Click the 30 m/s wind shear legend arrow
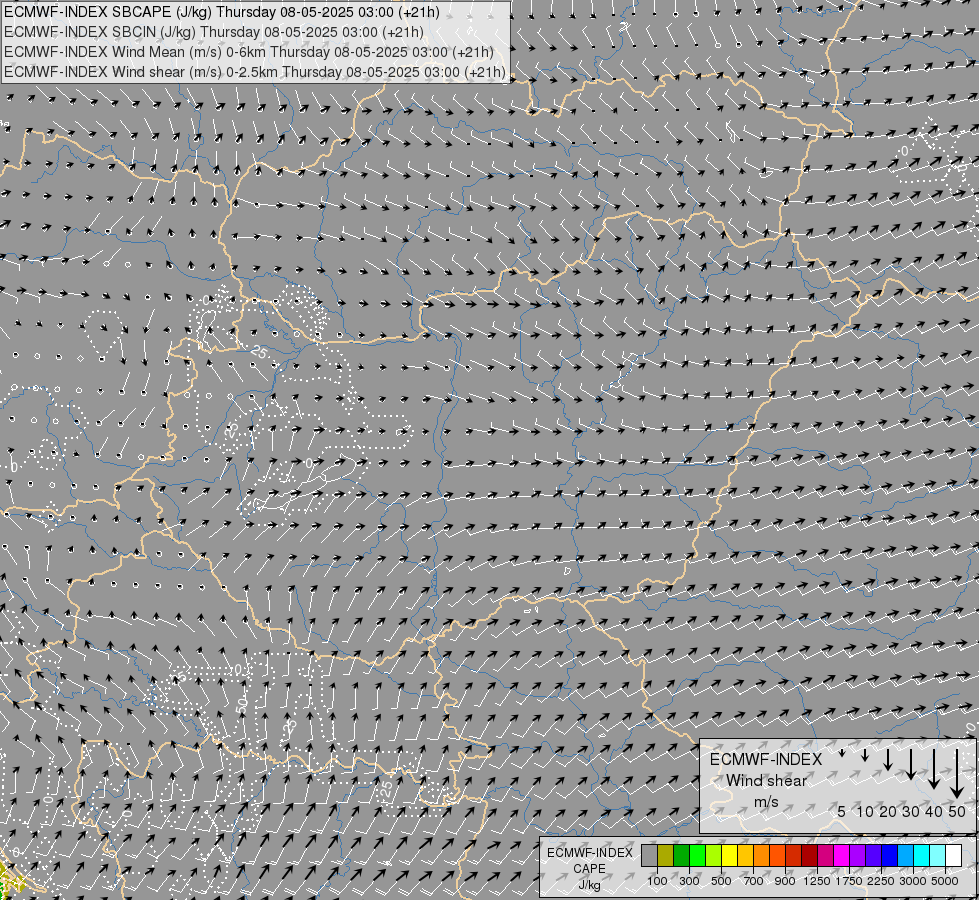The width and height of the screenshot is (979, 900). (911, 764)
